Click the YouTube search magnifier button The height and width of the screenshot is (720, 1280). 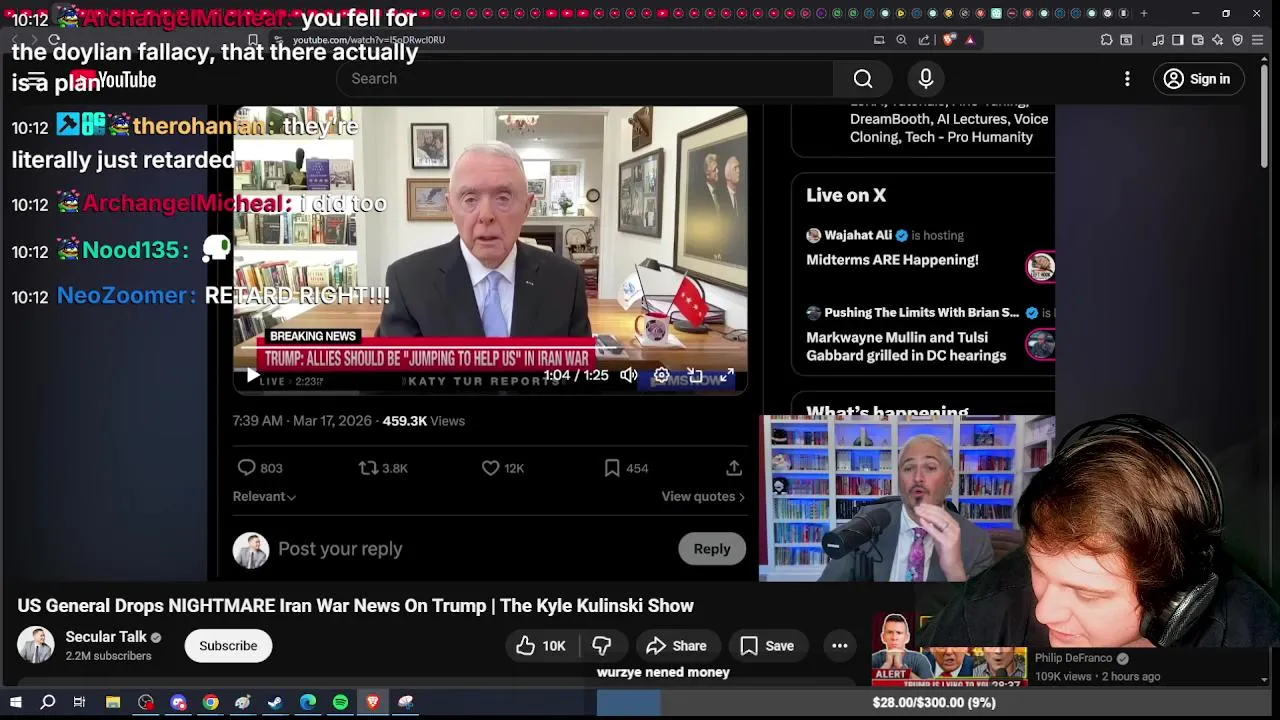863,79
